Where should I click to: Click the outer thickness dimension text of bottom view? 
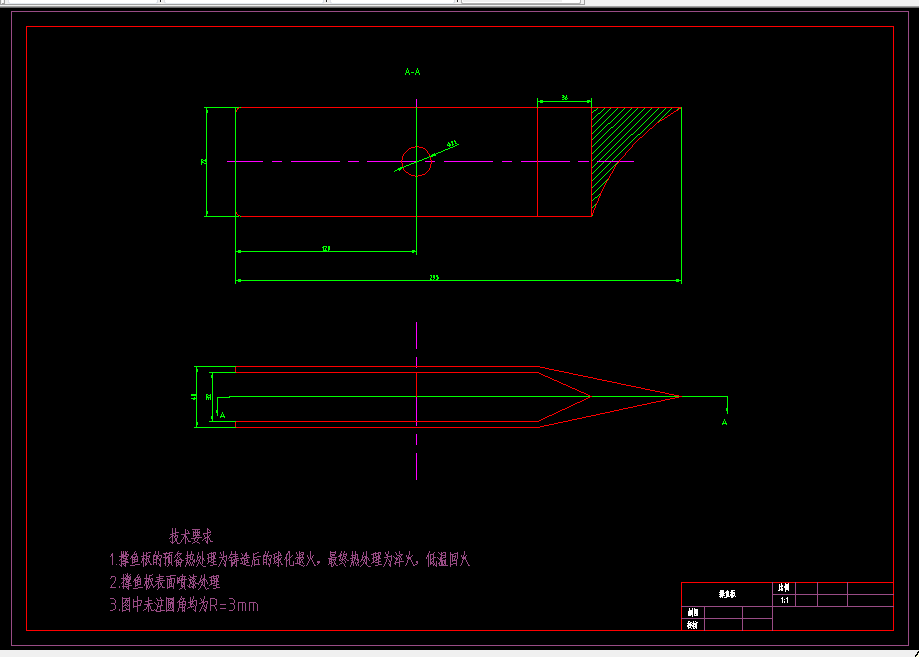(x=194, y=397)
